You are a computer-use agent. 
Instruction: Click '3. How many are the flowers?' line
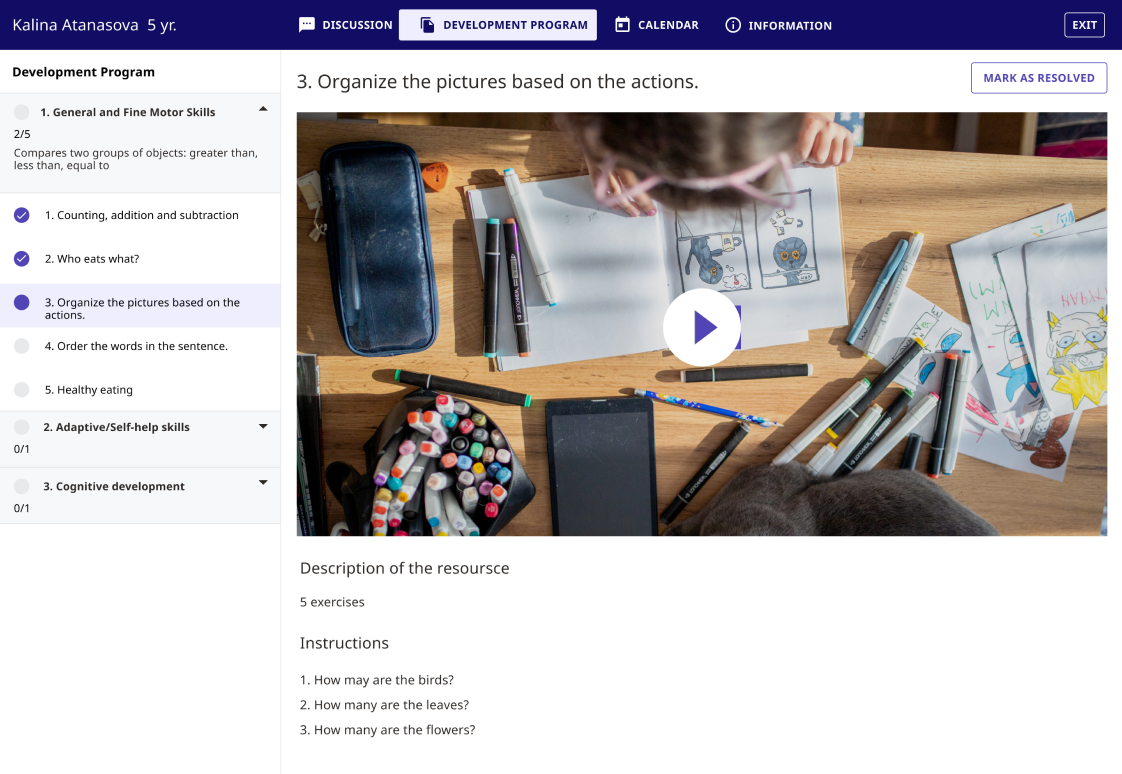click(x=387, y=730)
